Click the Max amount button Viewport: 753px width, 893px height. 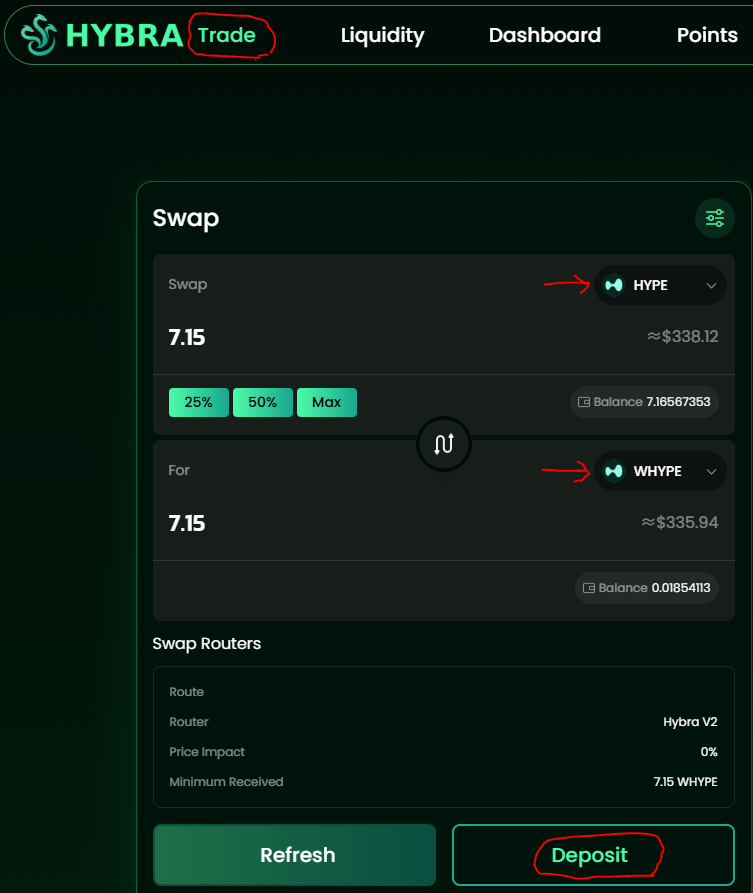click(x=327, y=402)
